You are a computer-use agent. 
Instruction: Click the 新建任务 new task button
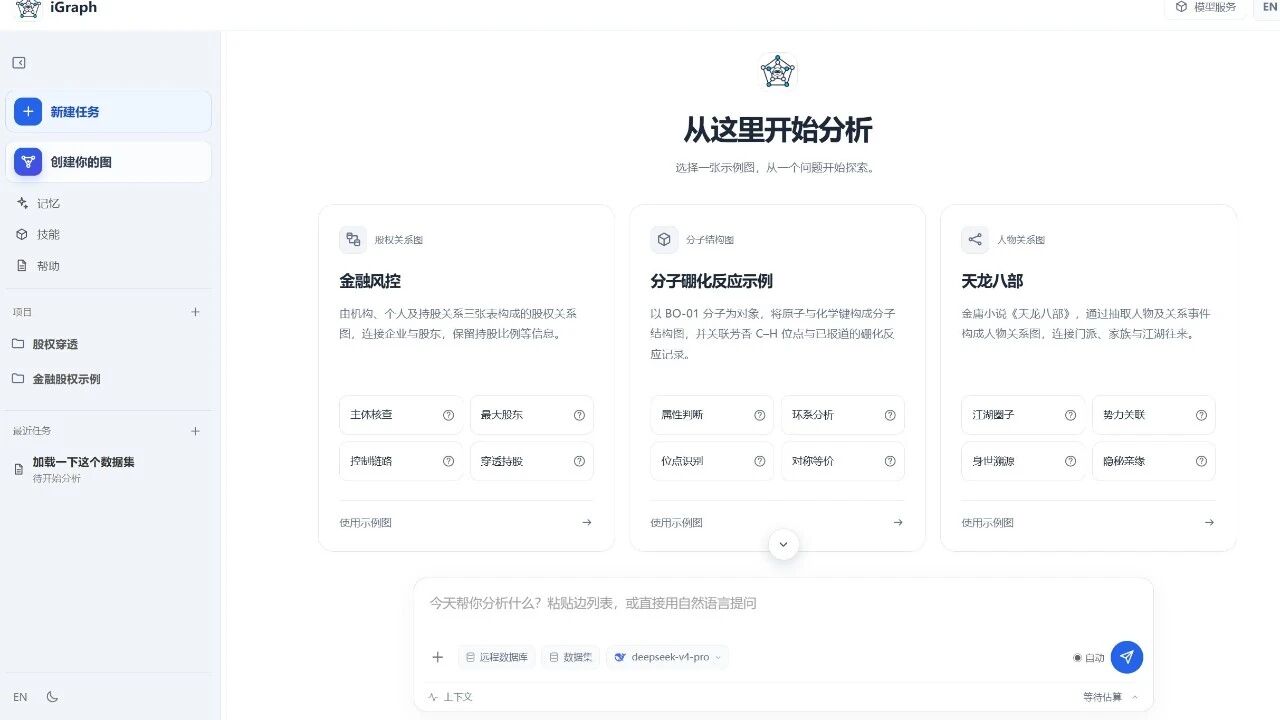click(x=109, y=112)
